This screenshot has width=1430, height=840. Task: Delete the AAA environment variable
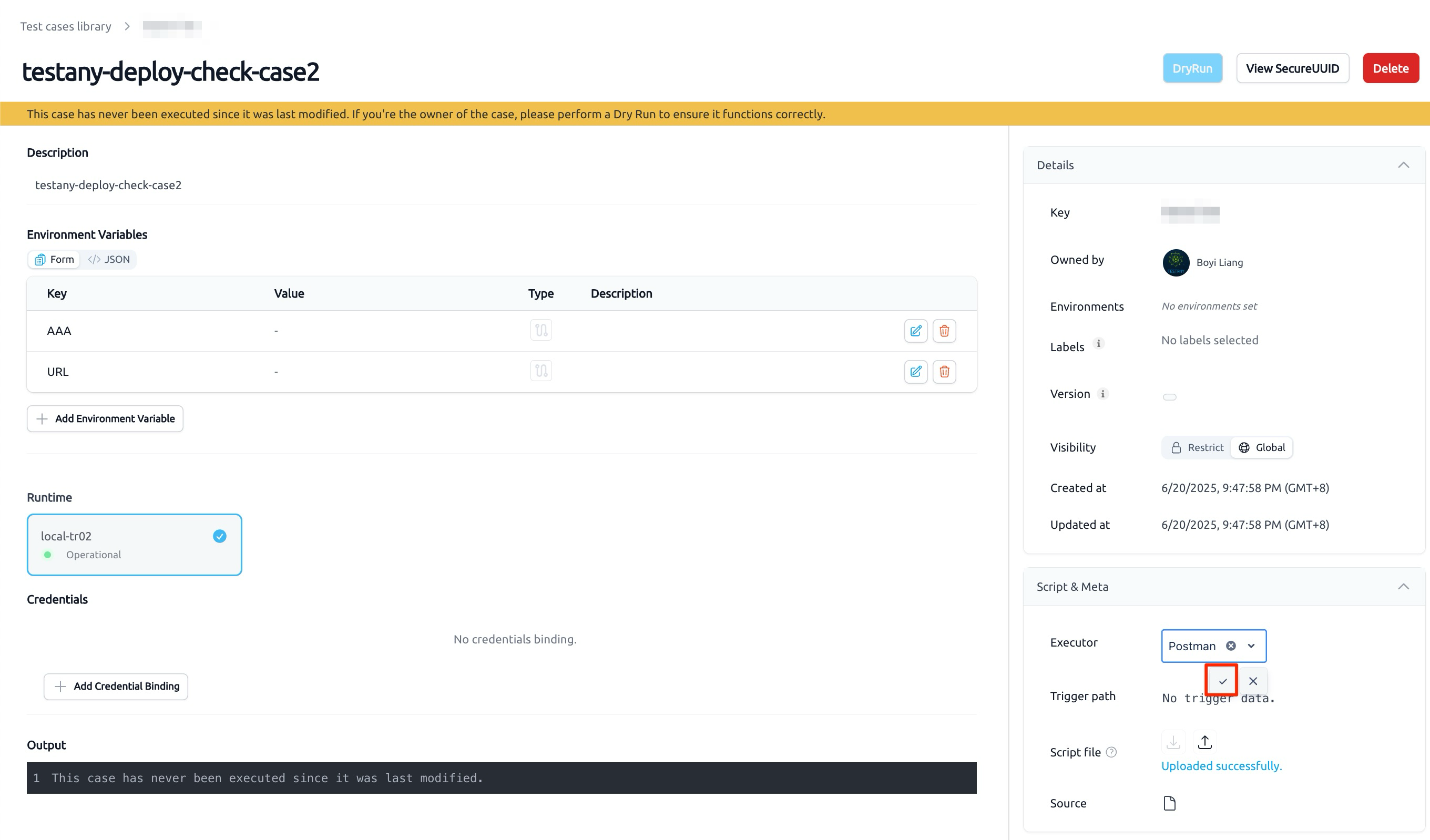[x=944, y=331]
